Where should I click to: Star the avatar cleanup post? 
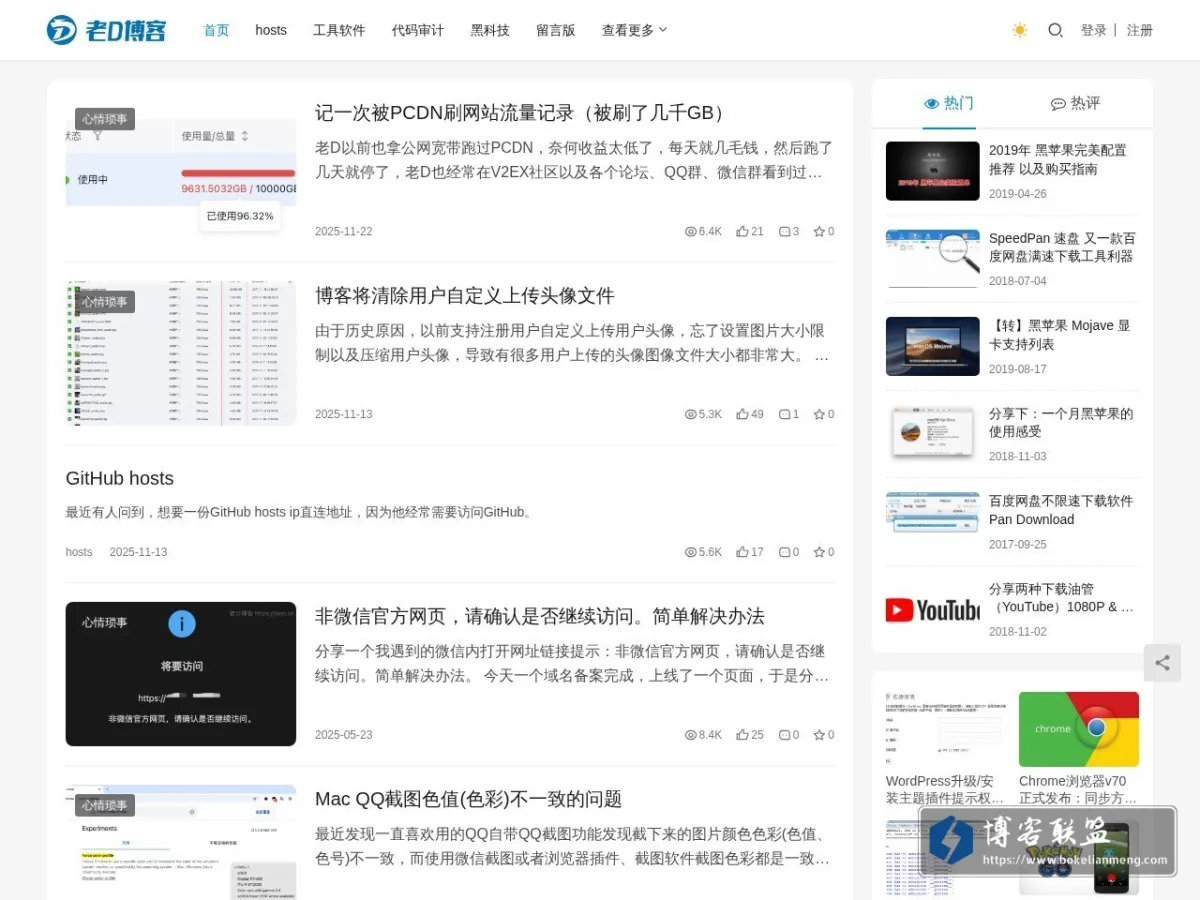coord(819,414)
